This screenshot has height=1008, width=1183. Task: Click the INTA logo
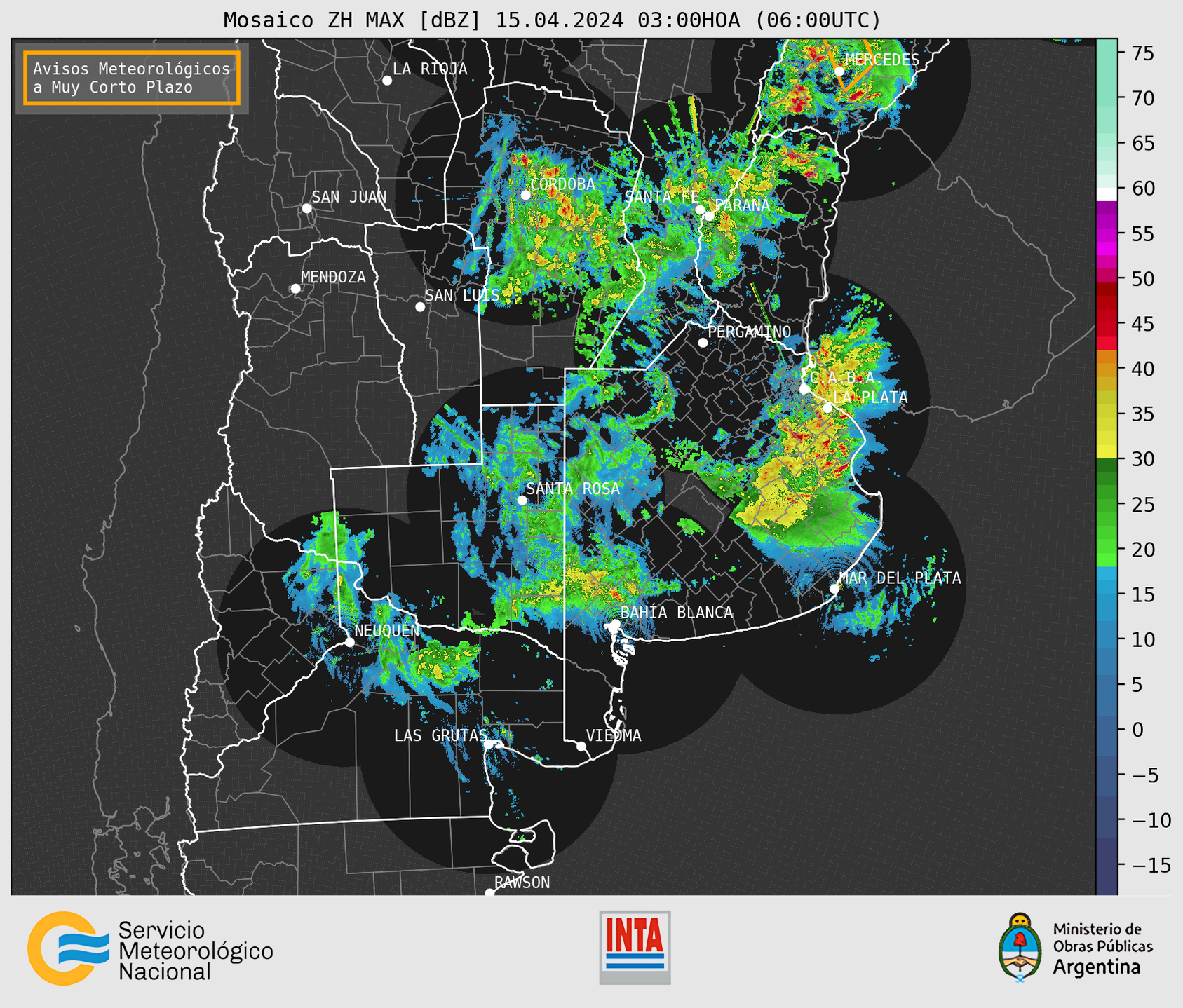tap(635, 947)
